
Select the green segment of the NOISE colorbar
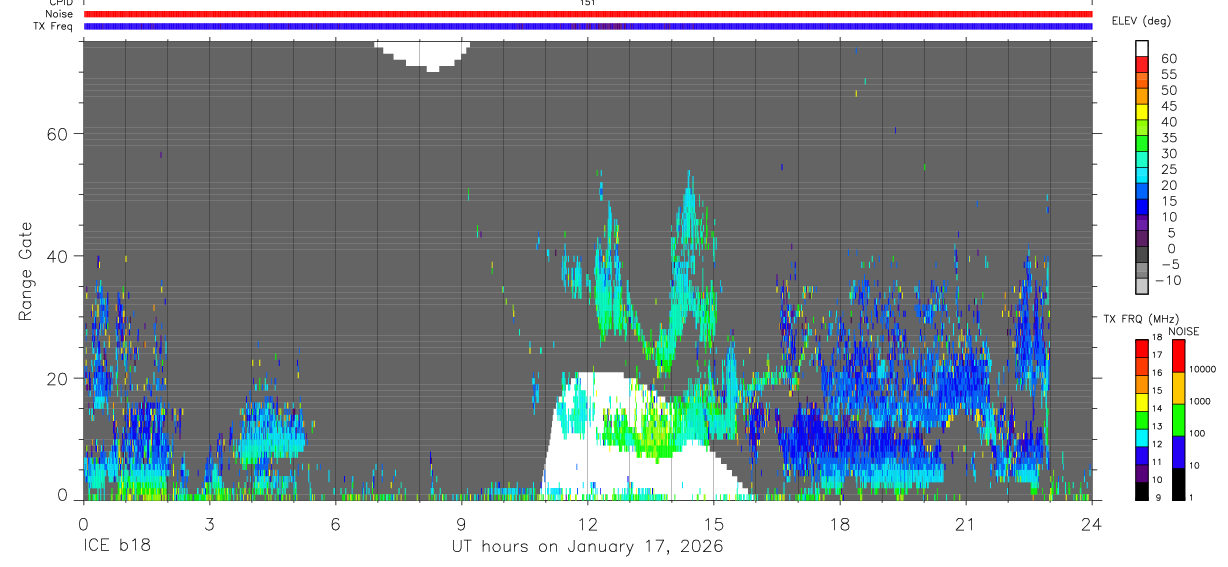coord(1177,420)
